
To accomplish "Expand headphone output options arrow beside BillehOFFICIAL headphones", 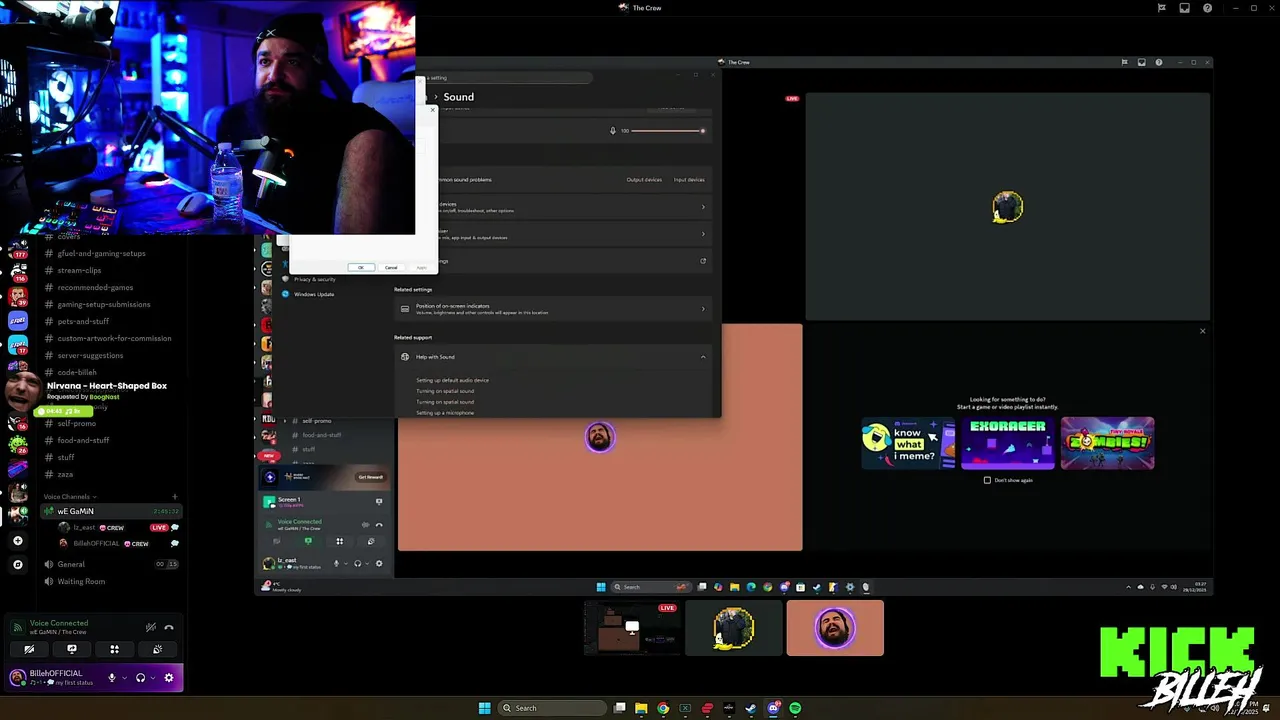I will click(x=153, y=678).
